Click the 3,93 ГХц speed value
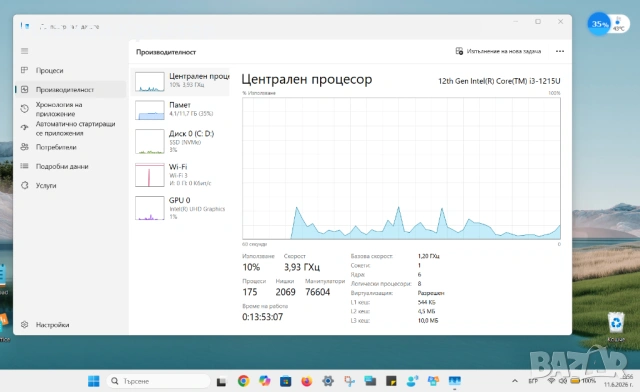Screen dimensions: 640x392 (302, 267)
